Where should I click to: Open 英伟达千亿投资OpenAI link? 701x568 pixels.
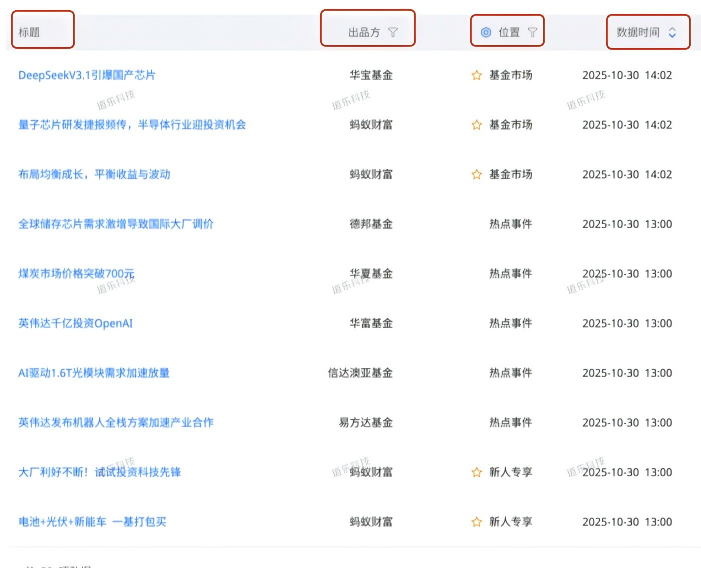[75, 323]
